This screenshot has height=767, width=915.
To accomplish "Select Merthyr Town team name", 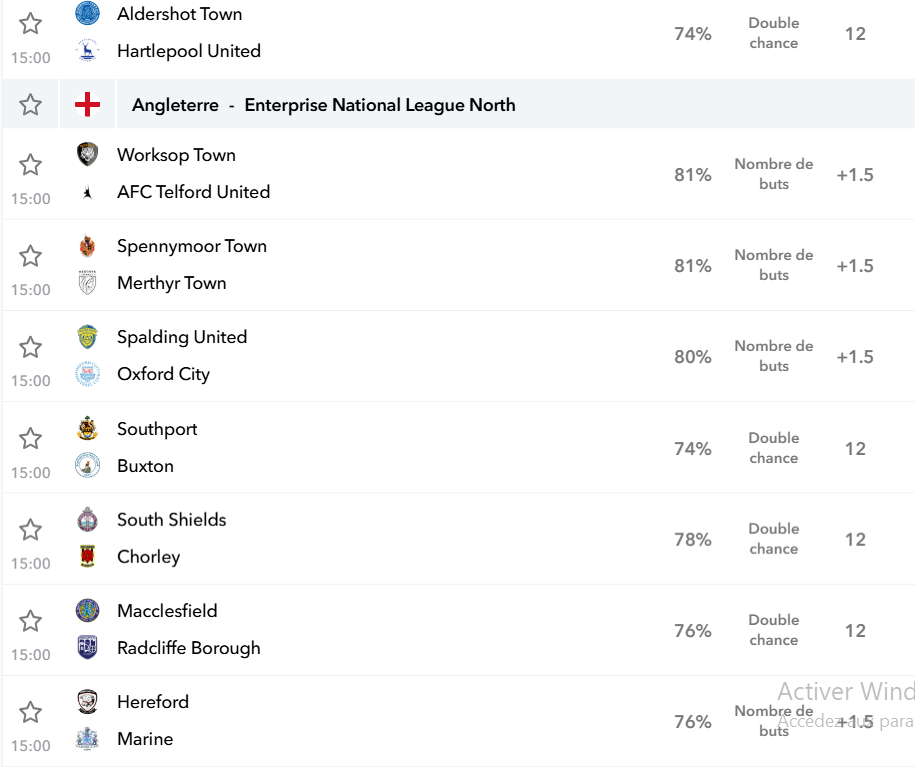I will (172, 283).
